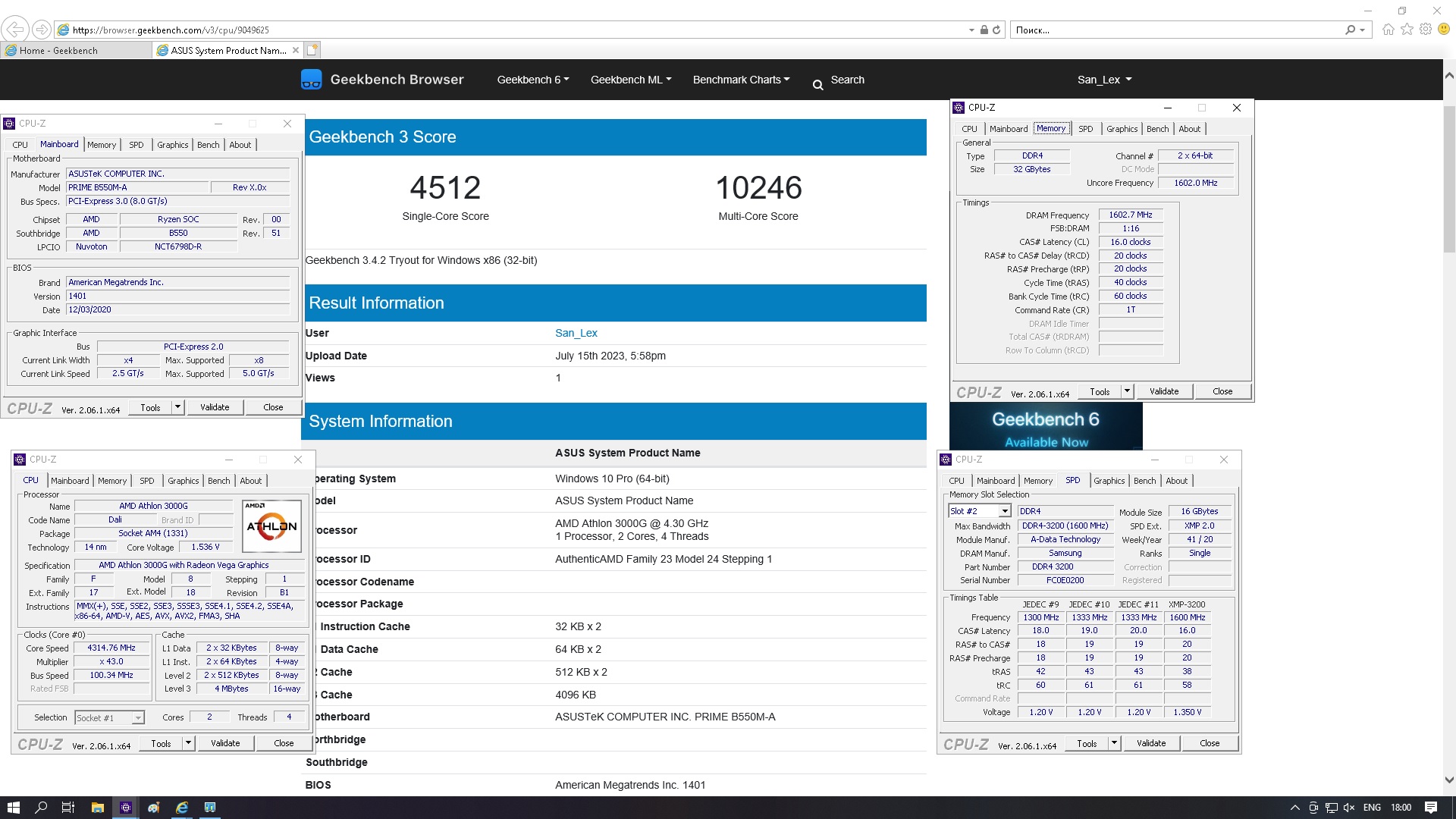
Task: Open the Socket #1 selection dropdown
Action: point(109,717)
